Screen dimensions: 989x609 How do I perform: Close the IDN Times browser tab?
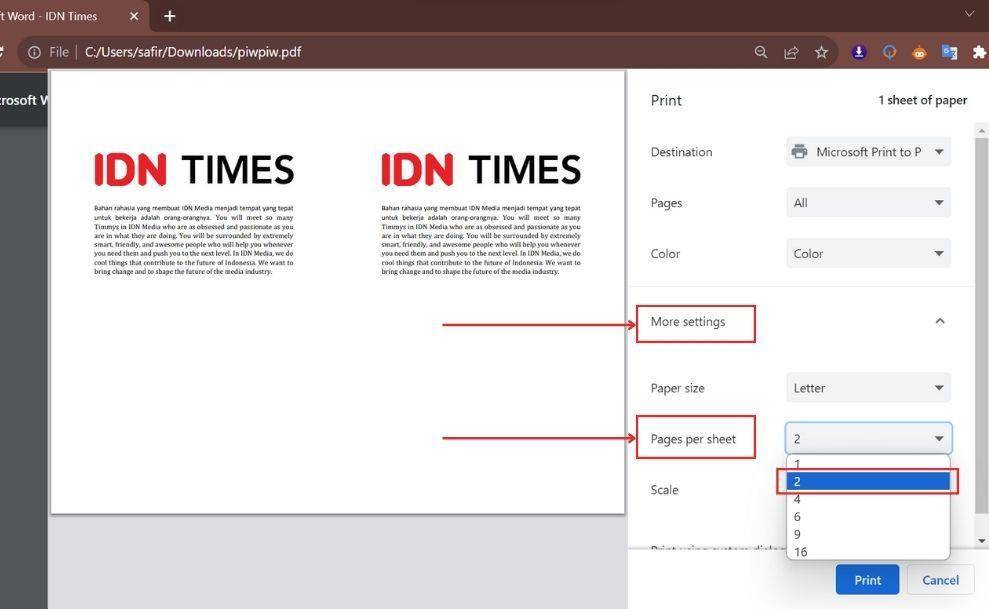click(x=134, y=16)
